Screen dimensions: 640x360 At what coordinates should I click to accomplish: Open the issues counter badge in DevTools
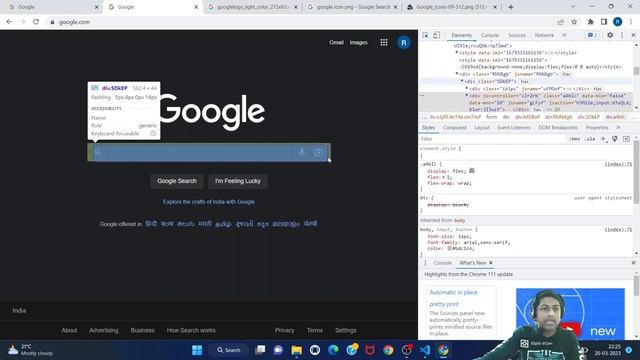coord(592,36)
